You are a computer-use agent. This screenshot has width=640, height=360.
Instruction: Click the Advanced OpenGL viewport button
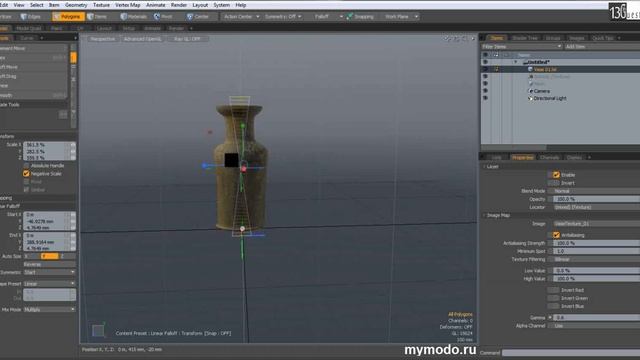[x=142, y=39]
